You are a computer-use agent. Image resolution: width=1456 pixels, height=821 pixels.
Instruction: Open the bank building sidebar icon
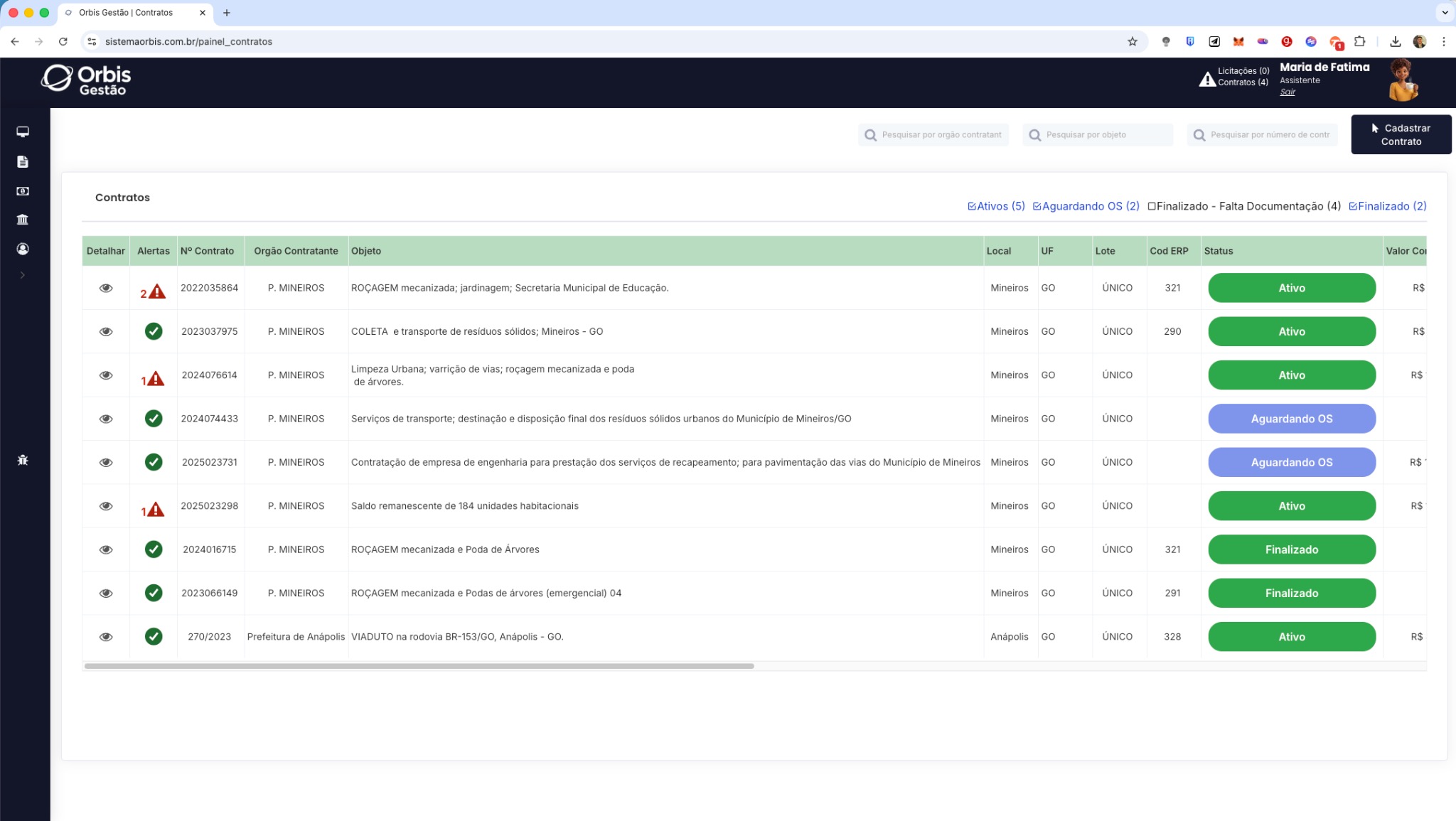pos(23,220)
